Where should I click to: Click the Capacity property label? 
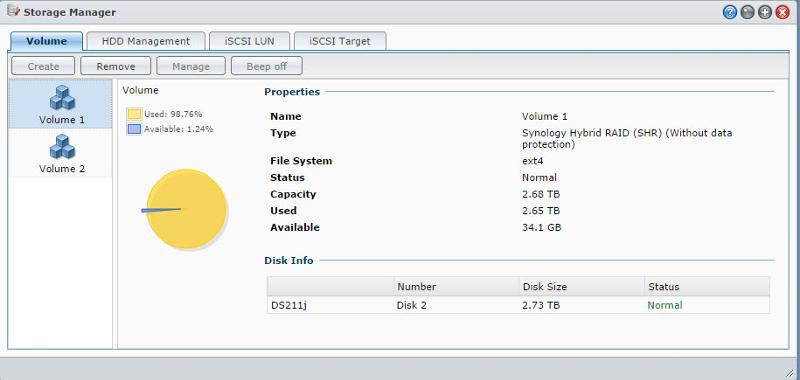coord(293,194)
